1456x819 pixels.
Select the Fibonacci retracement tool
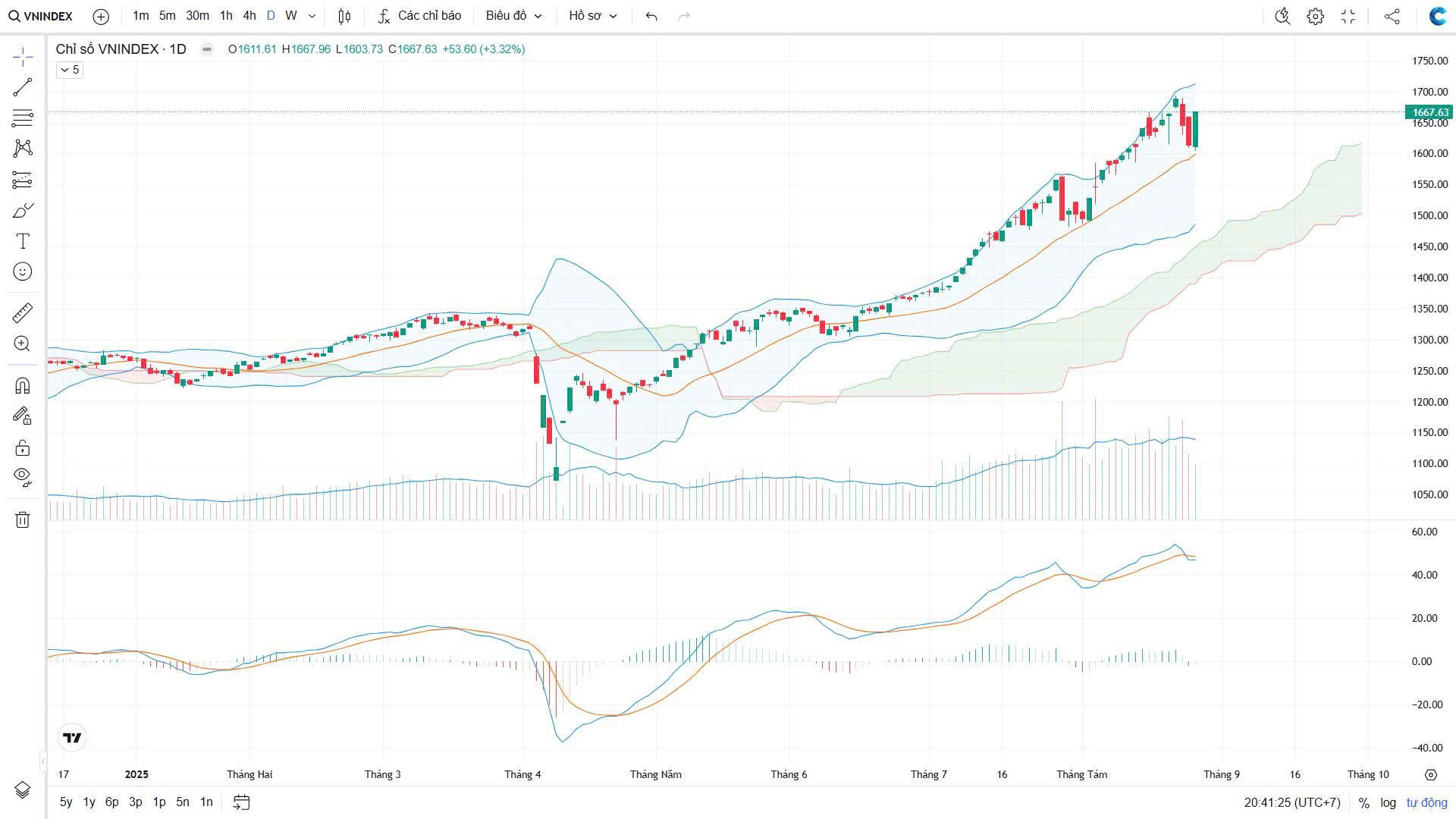click(x=23, y=118)
